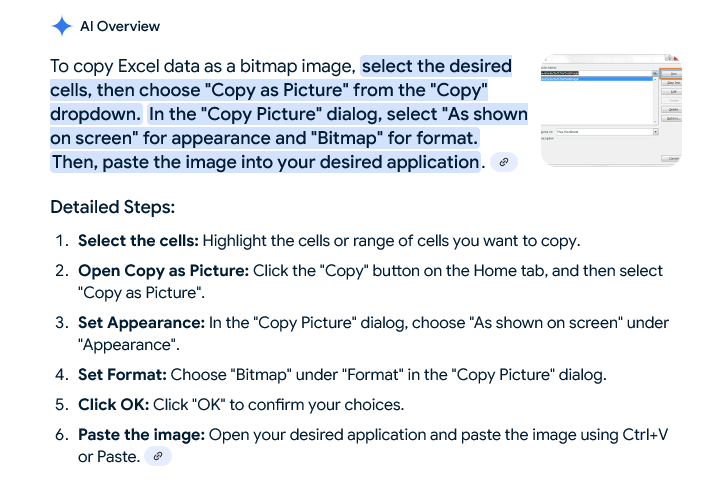The height and width of the screenshot is (483, 711).
Task: Click the link icon after the summary paragraph
Action: pos(504,162)
